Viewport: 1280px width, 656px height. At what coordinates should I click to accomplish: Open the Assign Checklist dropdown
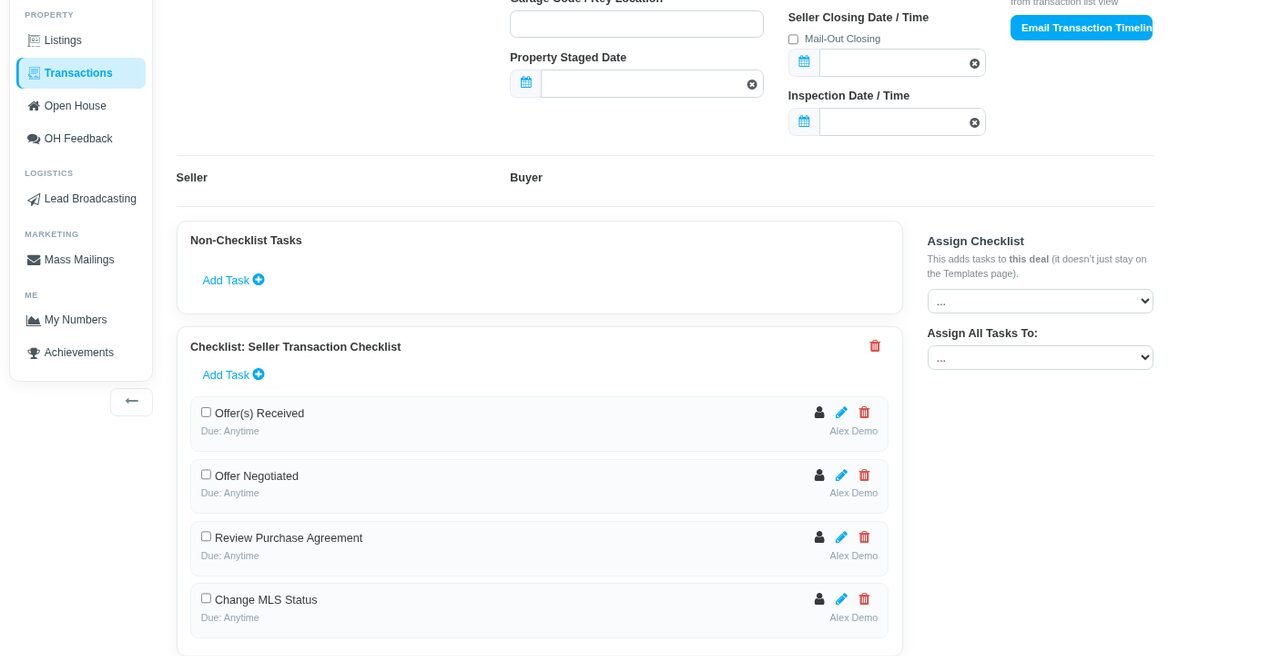tap(1040, 301)
